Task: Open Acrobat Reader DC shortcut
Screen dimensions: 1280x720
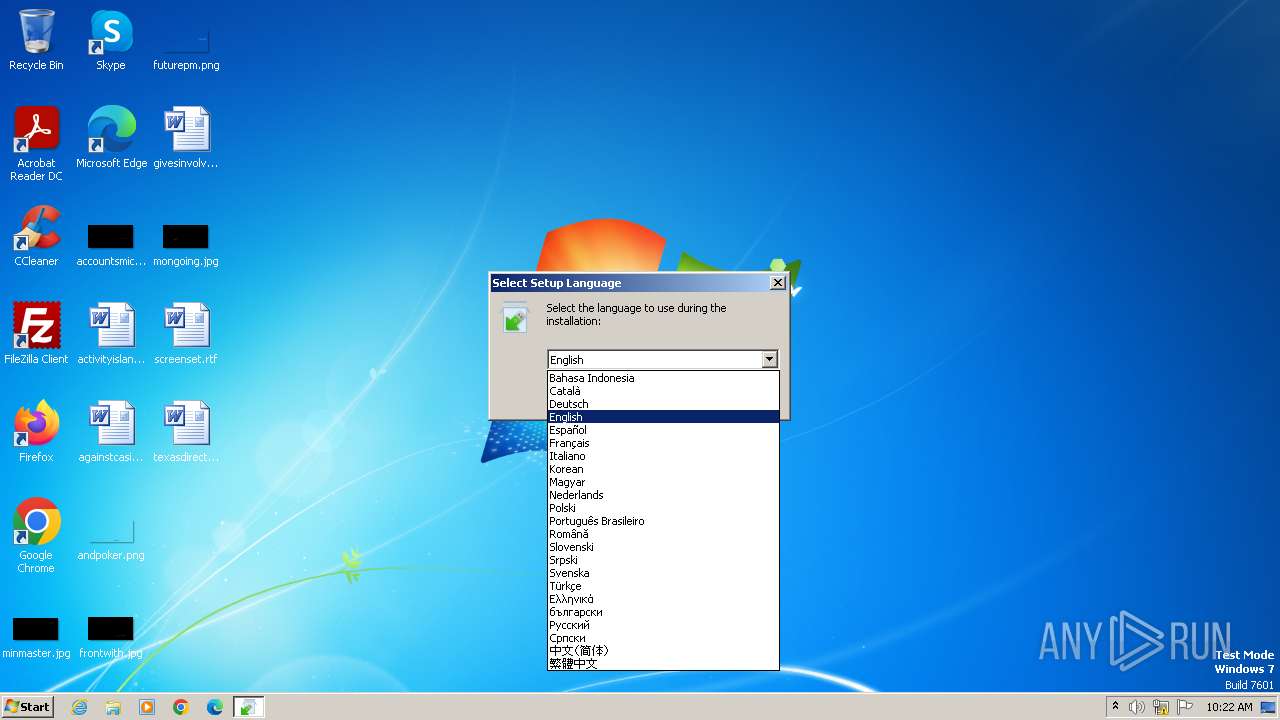Action: (36, 143)
